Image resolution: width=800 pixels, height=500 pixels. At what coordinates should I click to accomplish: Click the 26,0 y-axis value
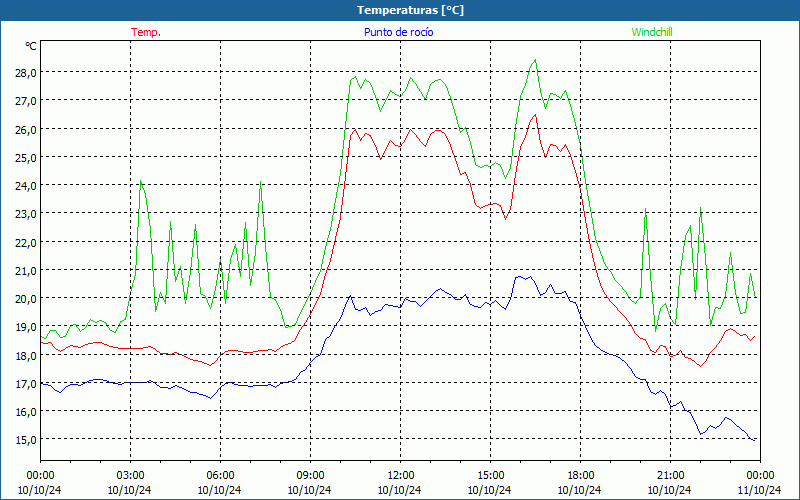[x=26, y=130]
